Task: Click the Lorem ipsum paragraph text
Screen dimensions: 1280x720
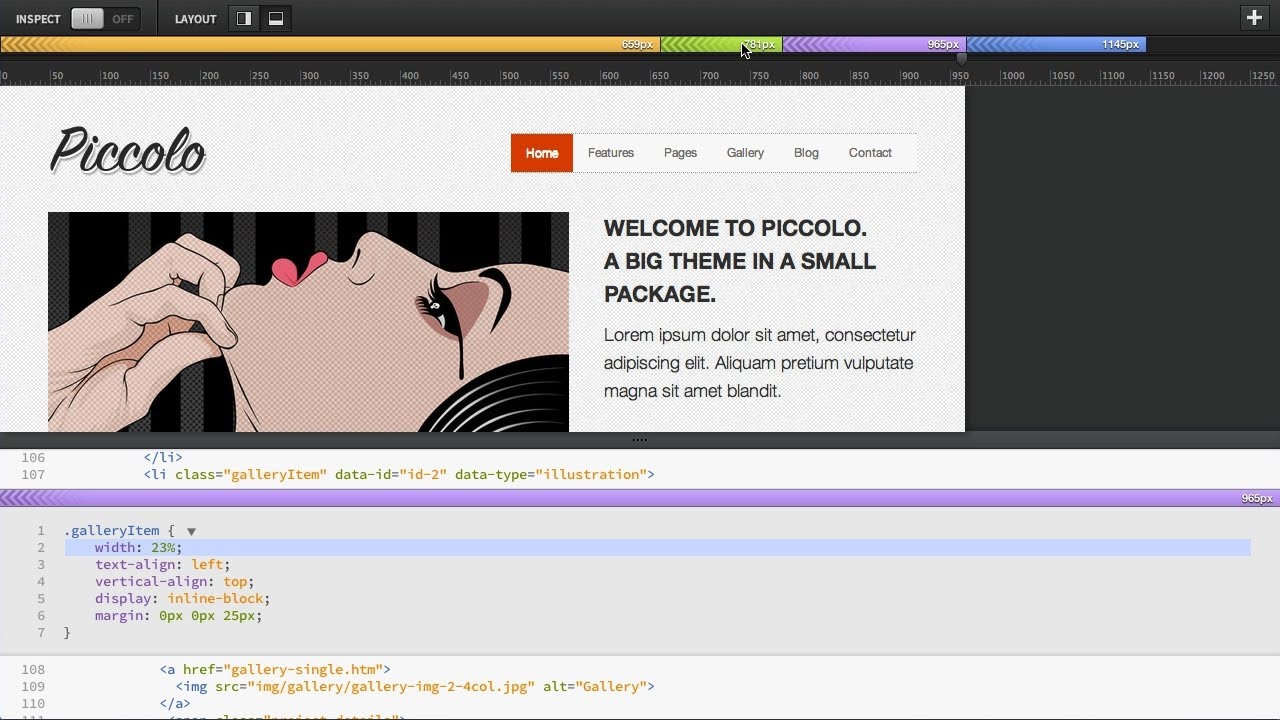Action: pos(760,363)
